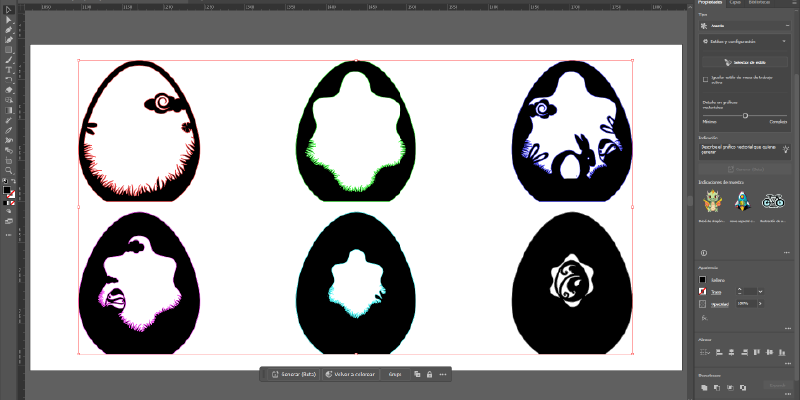Select the Type tool
This screenshot has width=800, height=400.
pos(8,69)
